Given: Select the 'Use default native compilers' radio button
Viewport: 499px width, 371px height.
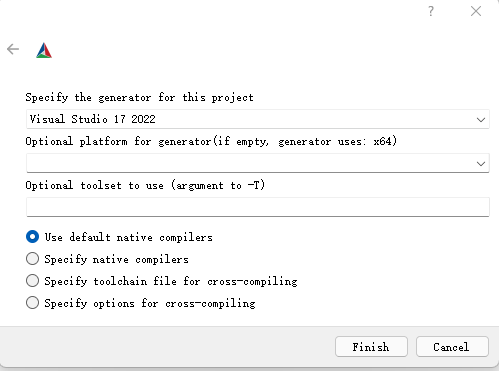Looking at the screenshot, I should click(32, 237).
